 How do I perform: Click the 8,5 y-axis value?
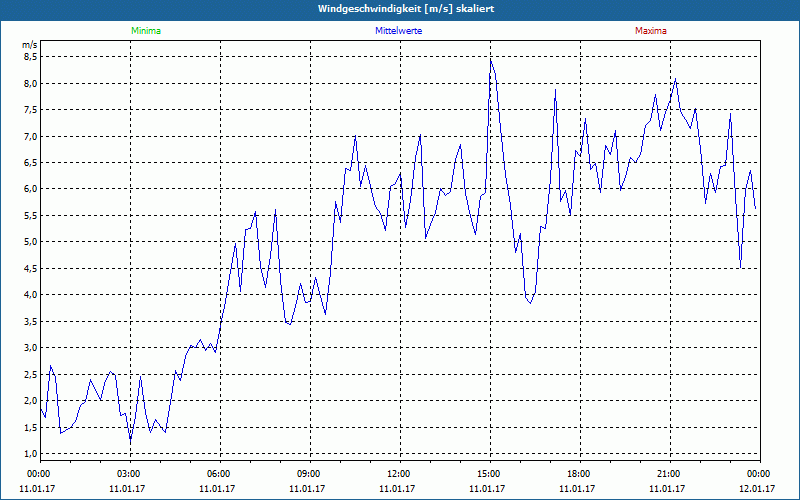tap(31, 57)
